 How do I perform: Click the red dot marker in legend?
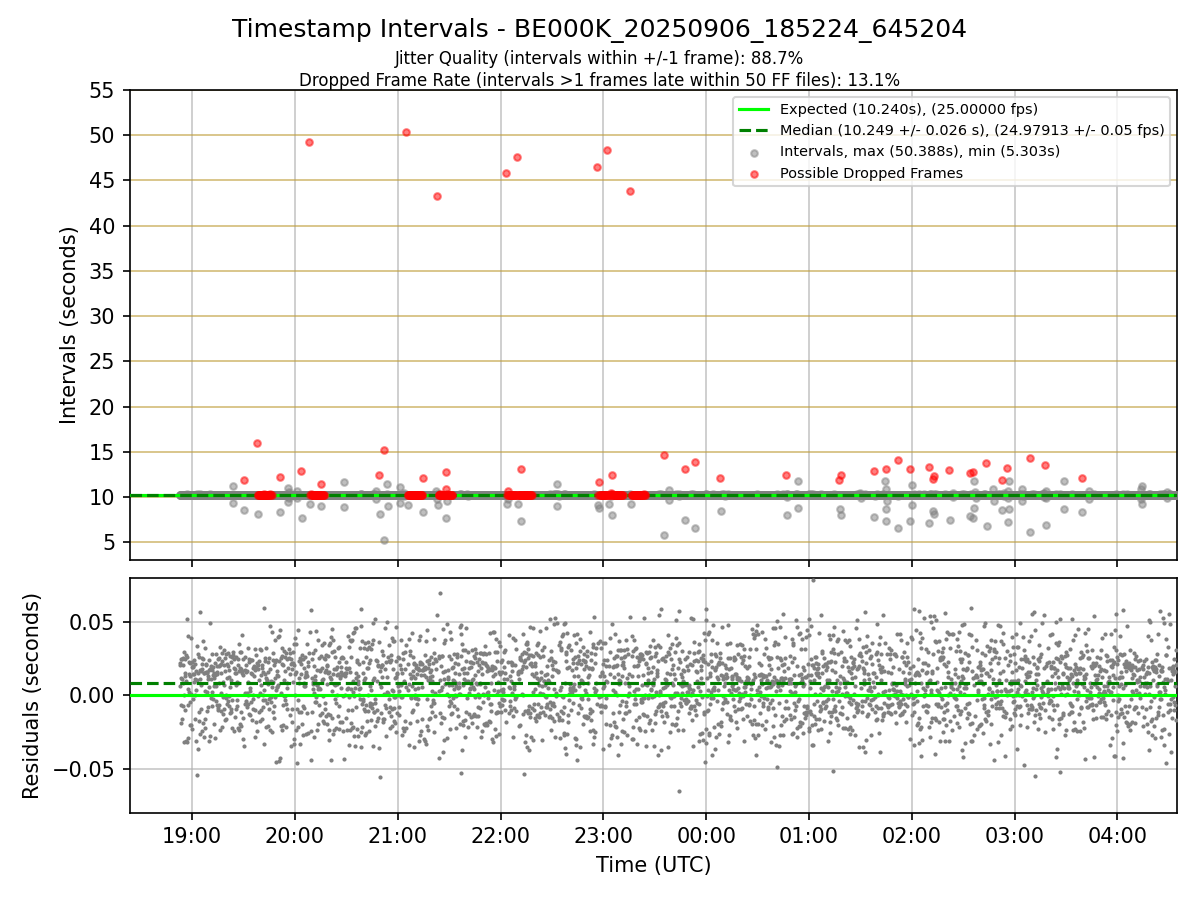(754, 173)
